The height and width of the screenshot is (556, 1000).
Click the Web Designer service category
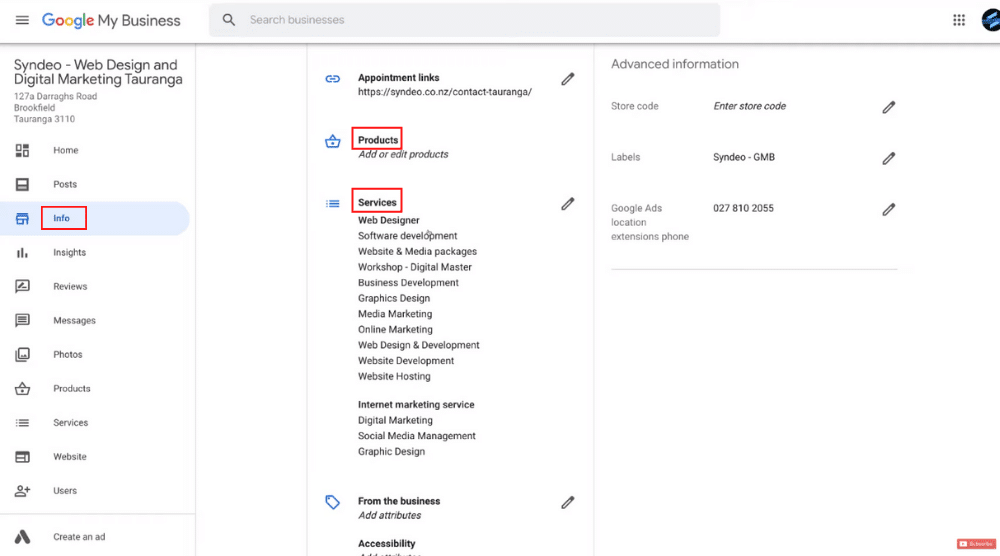pos(388,220)
